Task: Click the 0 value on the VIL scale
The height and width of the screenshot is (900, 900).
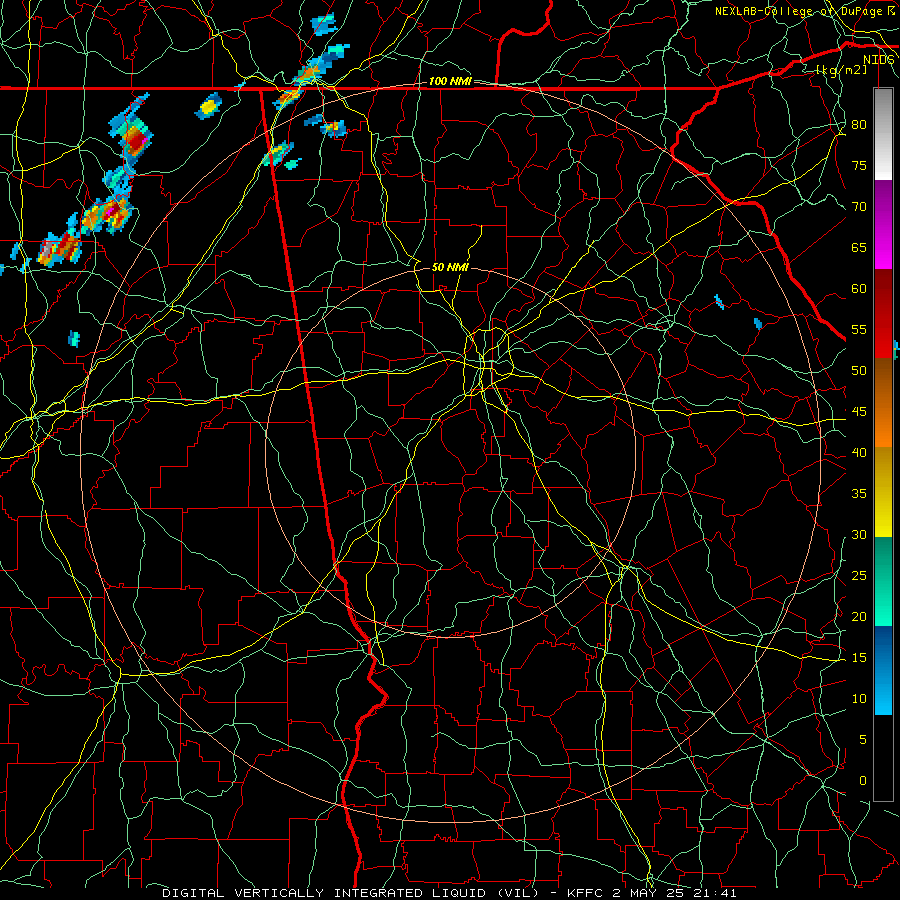Action: click(863, 781)
